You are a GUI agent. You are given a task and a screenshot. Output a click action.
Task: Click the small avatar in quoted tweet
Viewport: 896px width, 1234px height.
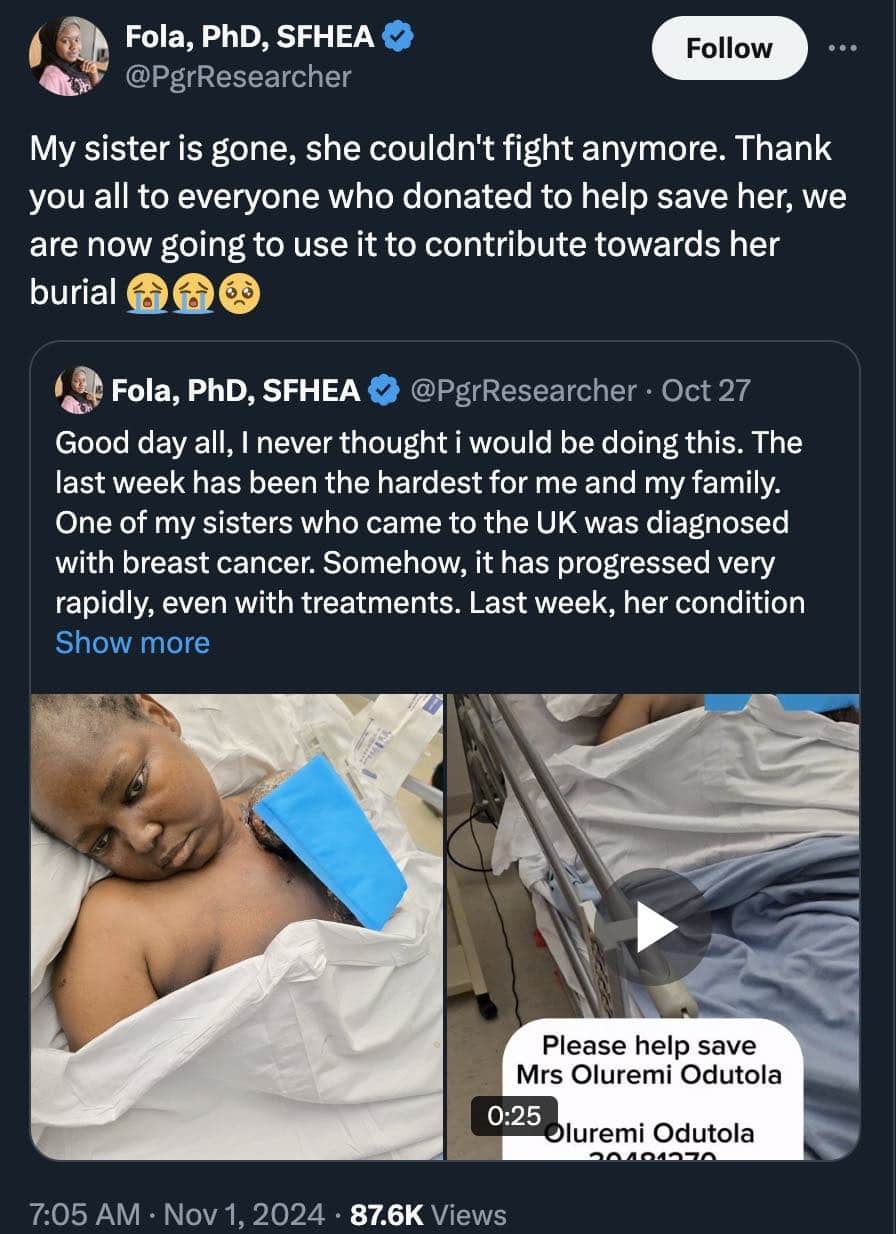tap(78, 390)
